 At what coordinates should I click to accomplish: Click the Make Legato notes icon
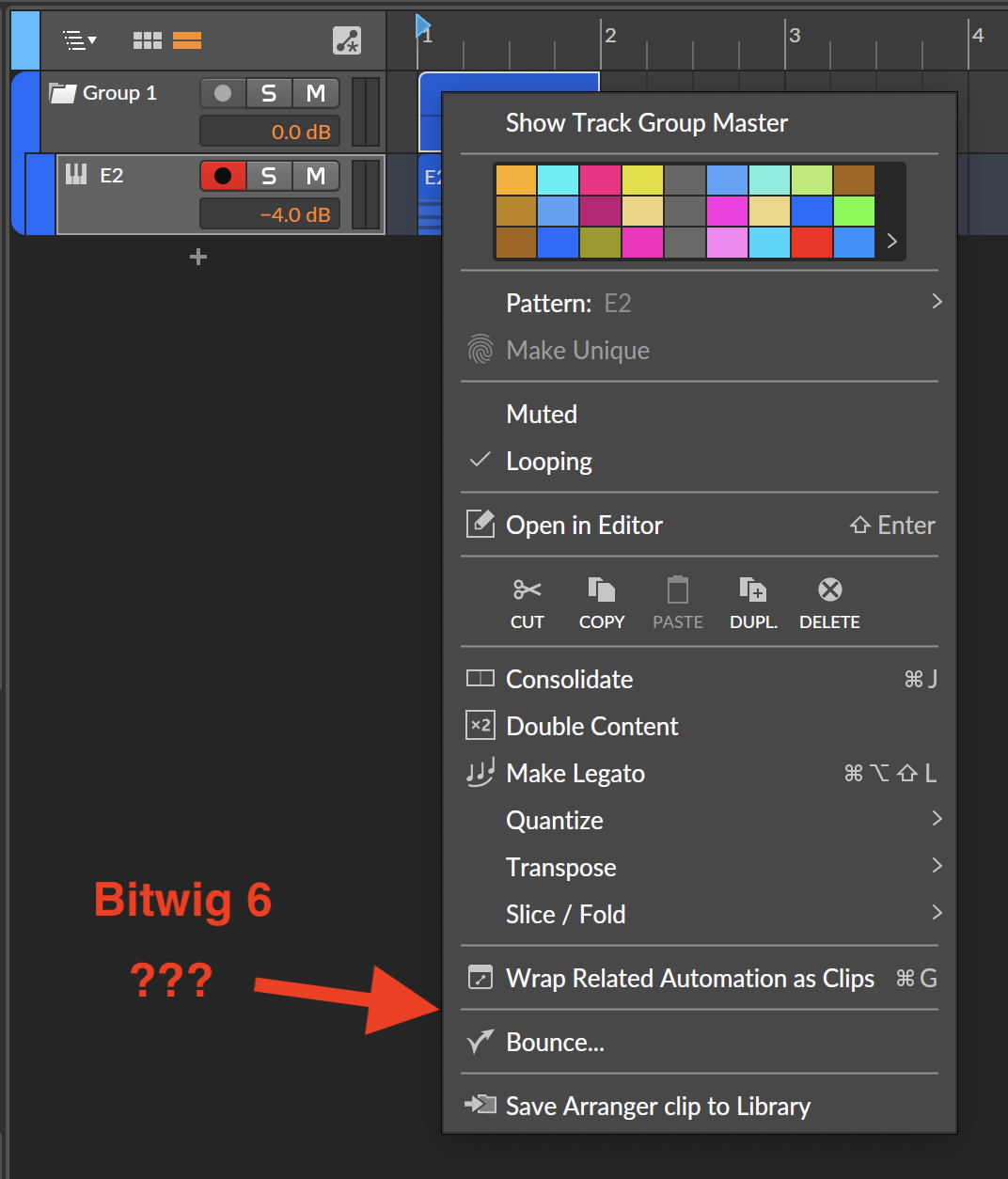click(x=480, y=773)
